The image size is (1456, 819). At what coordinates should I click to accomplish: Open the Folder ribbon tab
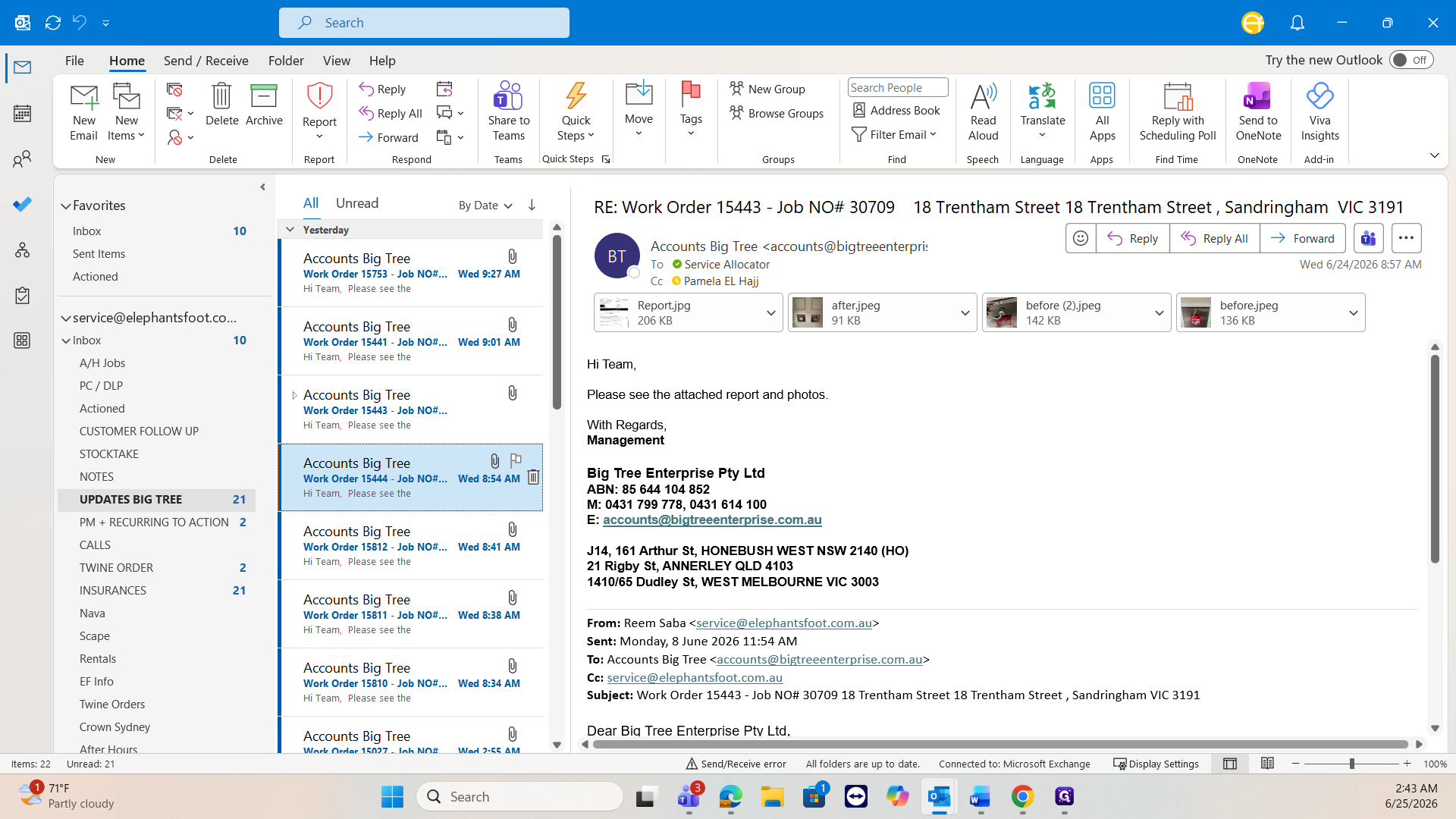[286, 61]
